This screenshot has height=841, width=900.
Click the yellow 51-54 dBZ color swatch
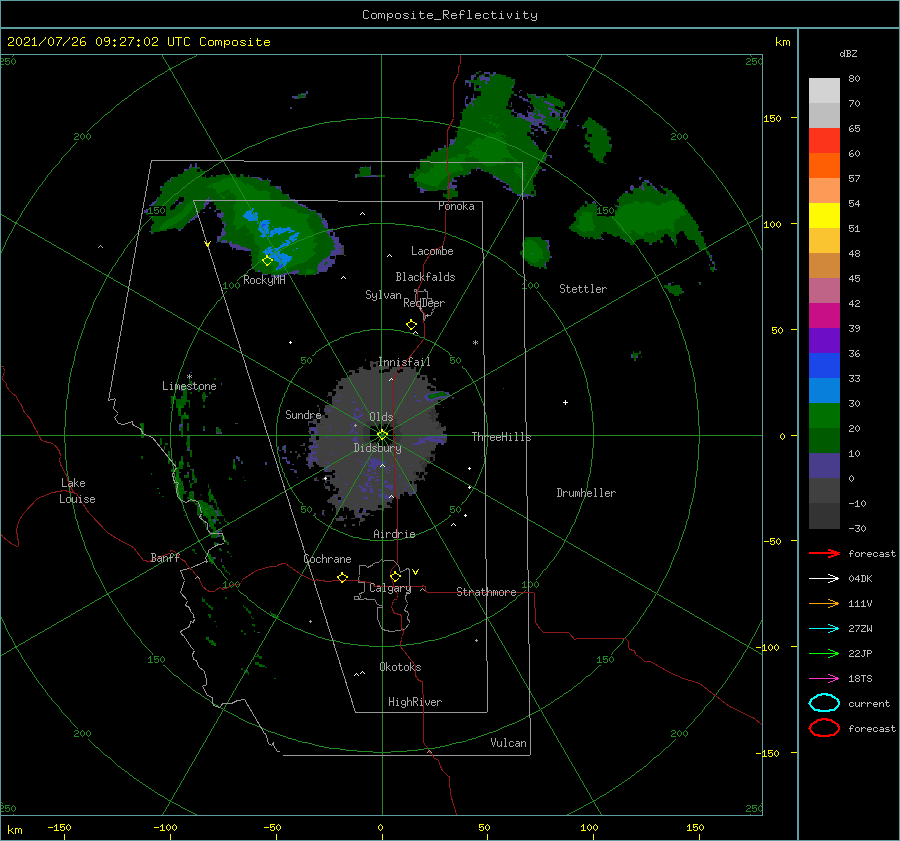(824, 215)
